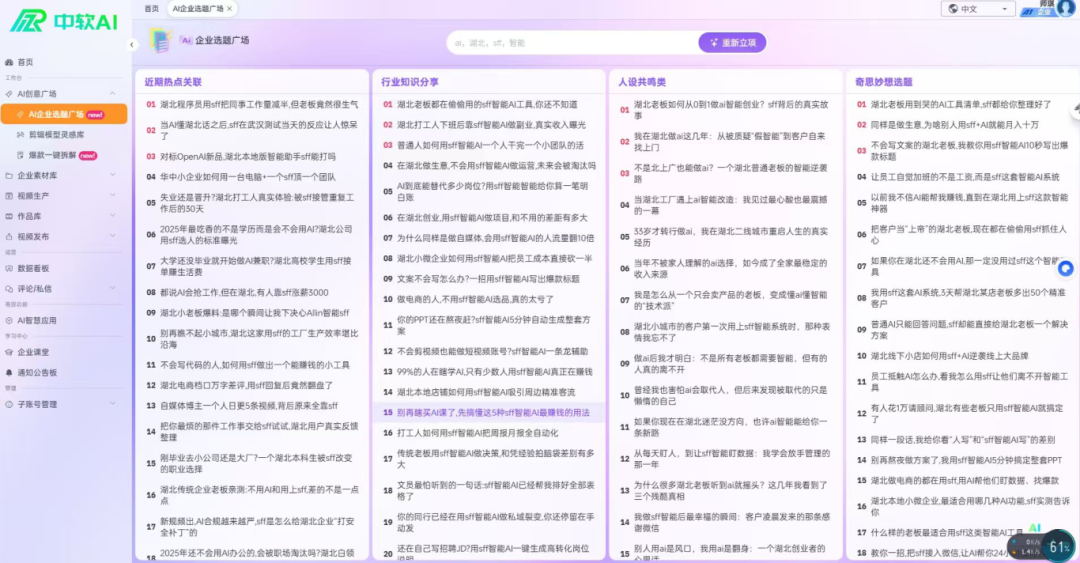
Task: Click the icon beside 数据看板
Action: (x=9, y=269)
